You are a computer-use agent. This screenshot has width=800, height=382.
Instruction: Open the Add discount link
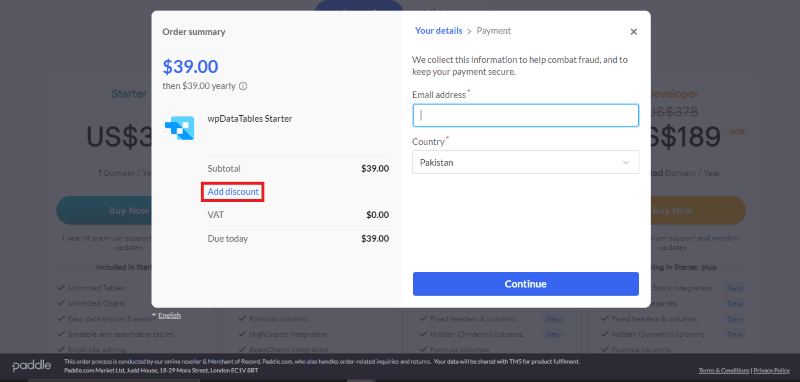[233, 192]
